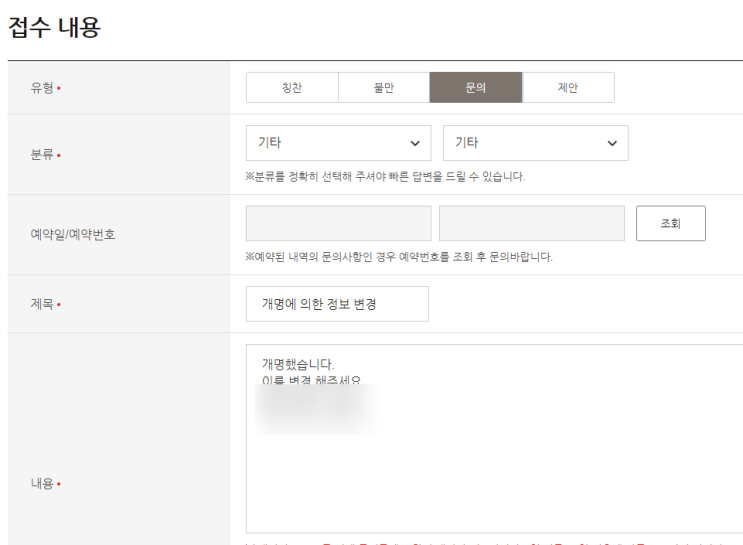Select the 불만 type option
Screen dimensions: 743x545
pyautogui.click(x=384, y=88)
